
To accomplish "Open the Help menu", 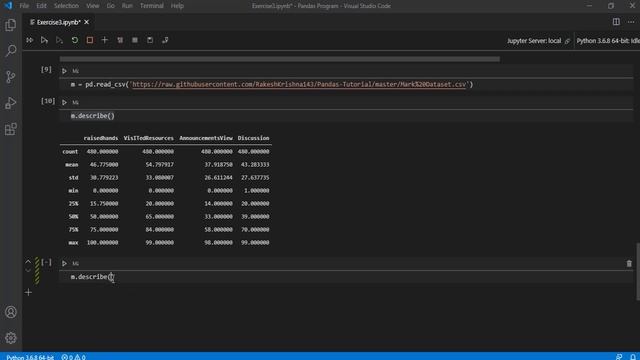I will click(x=177, y=6).
